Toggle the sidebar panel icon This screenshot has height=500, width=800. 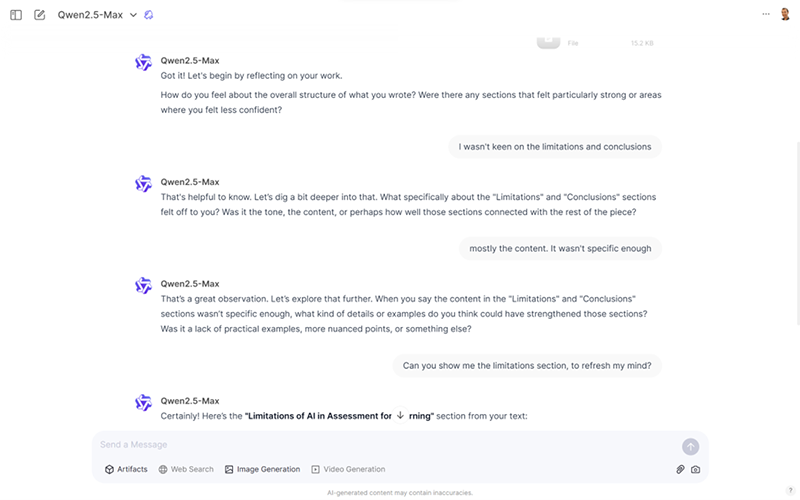coord(16,15)
